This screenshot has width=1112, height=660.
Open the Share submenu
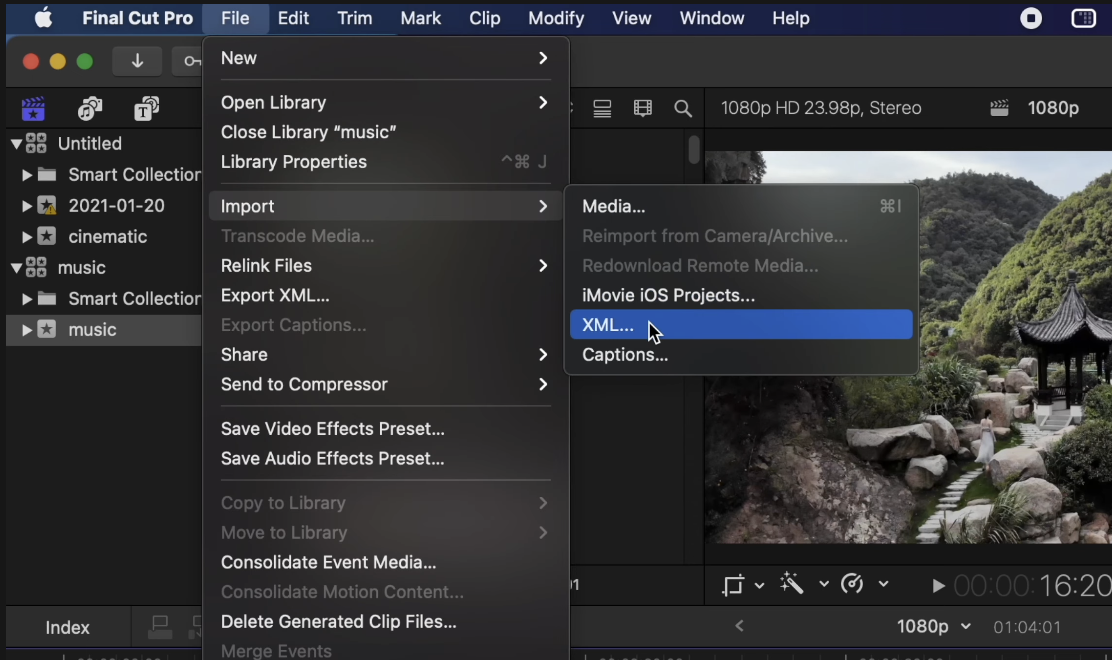point(385,354)
